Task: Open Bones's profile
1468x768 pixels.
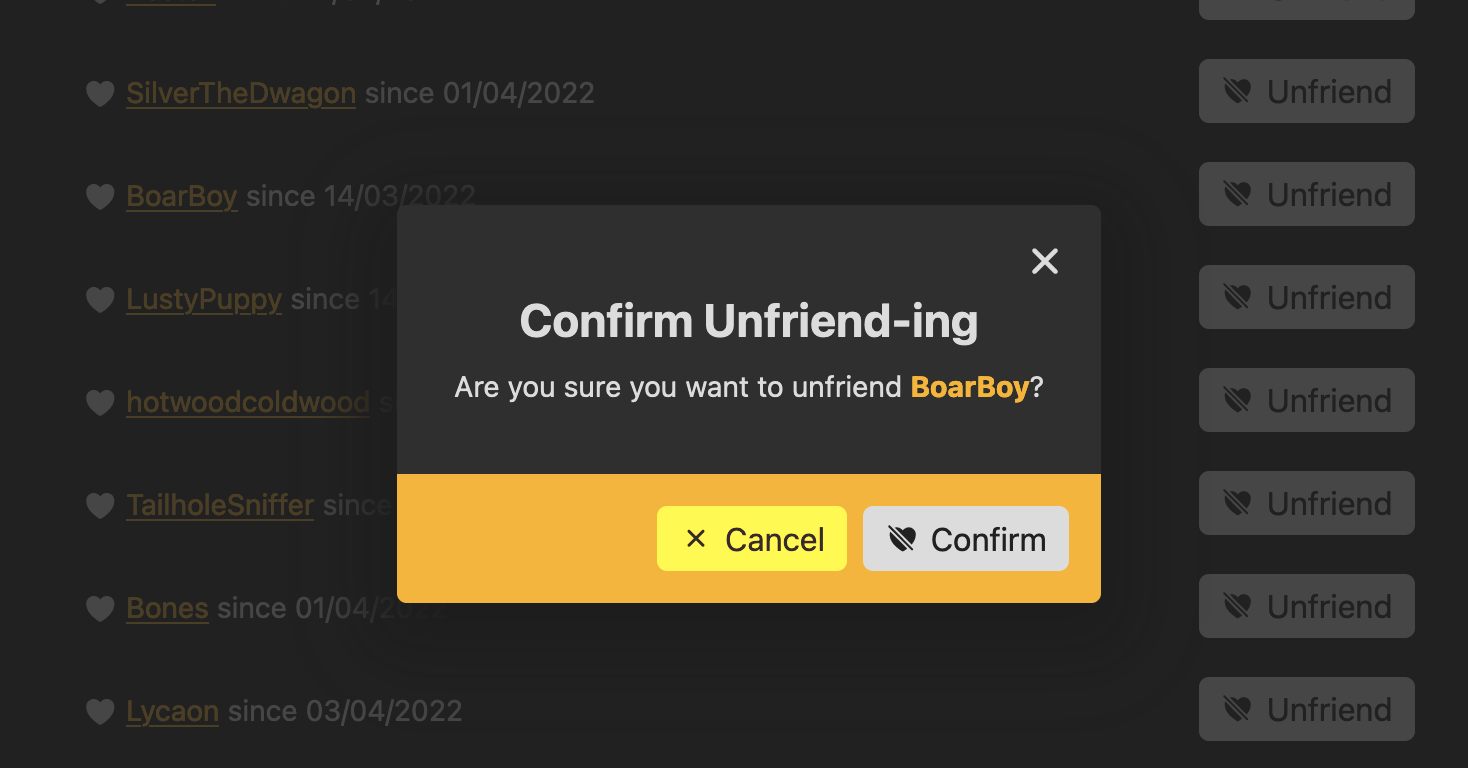Action: (x=167, y=608)
